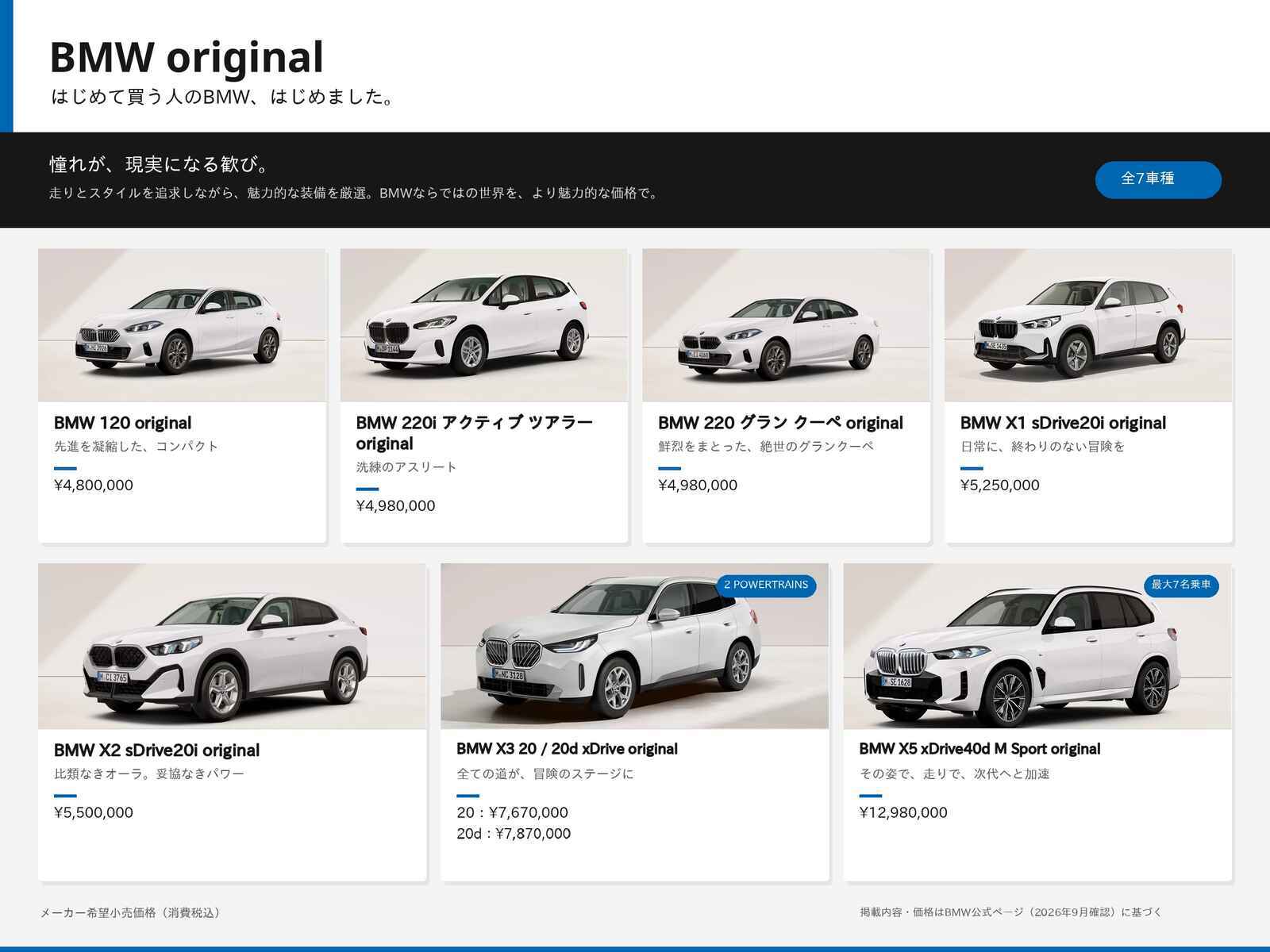The height and width of the screenshot is (952, 1270).
Task: Click the ¥5,500,000 price
Action: click(x=94, y=813)
